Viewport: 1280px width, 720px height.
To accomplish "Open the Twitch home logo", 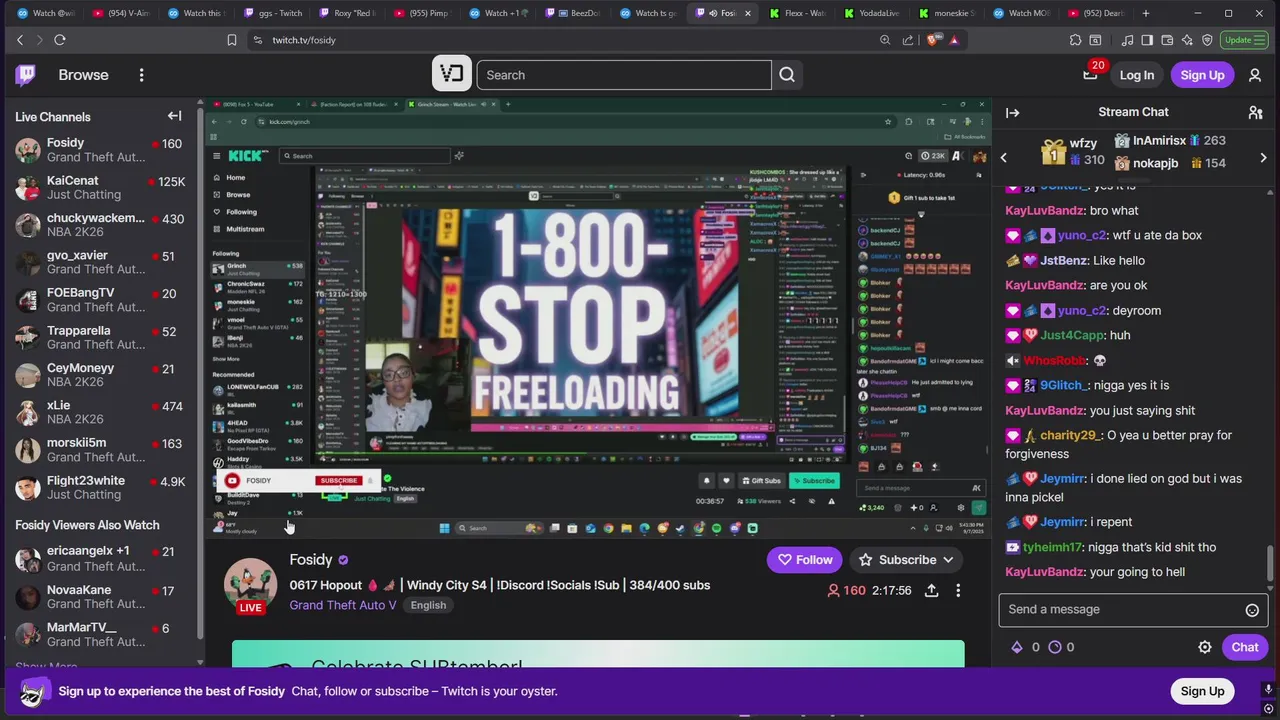I will (x=26, y=75).
